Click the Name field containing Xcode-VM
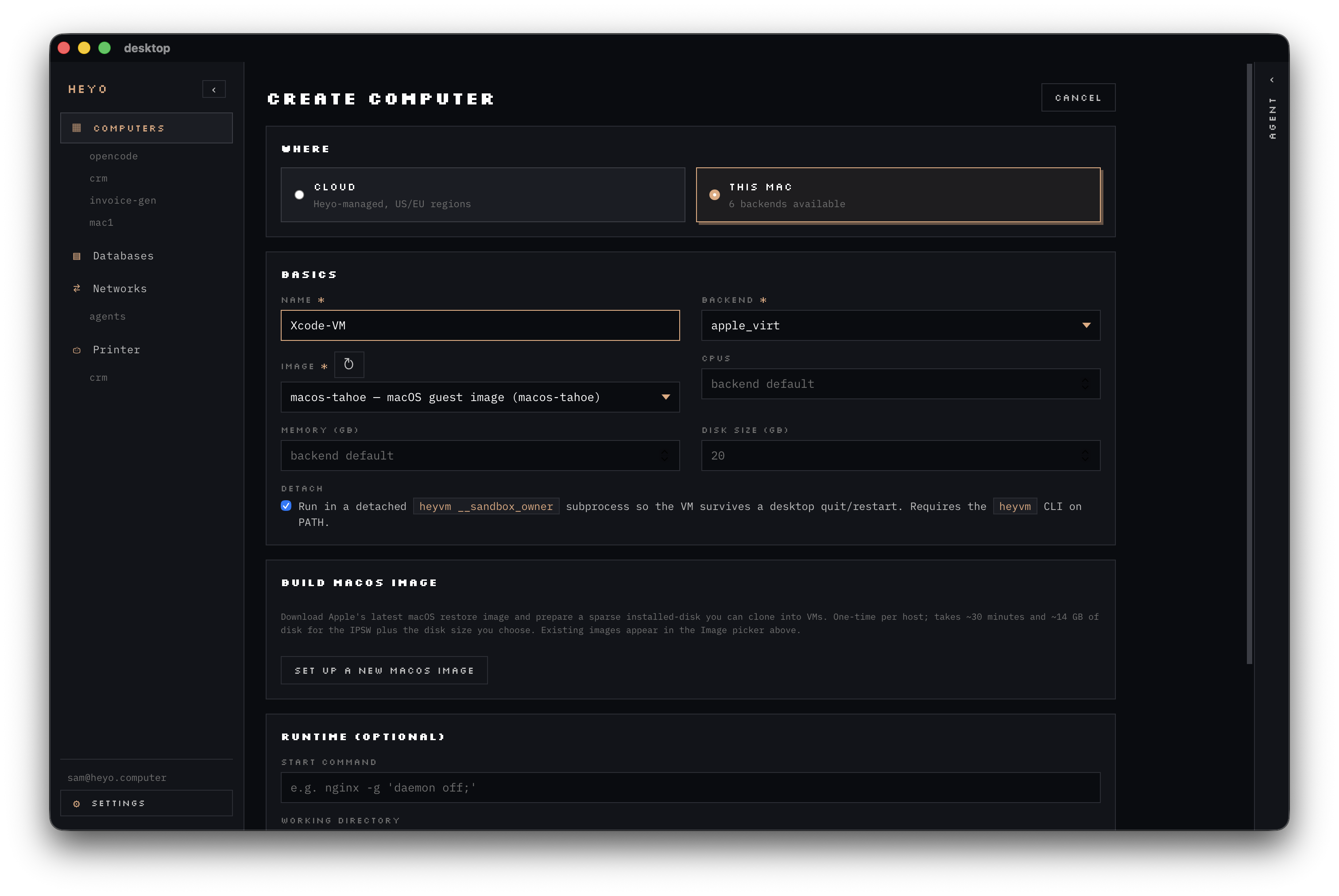This screenshot has height=896, width=1339. (480, 326)
